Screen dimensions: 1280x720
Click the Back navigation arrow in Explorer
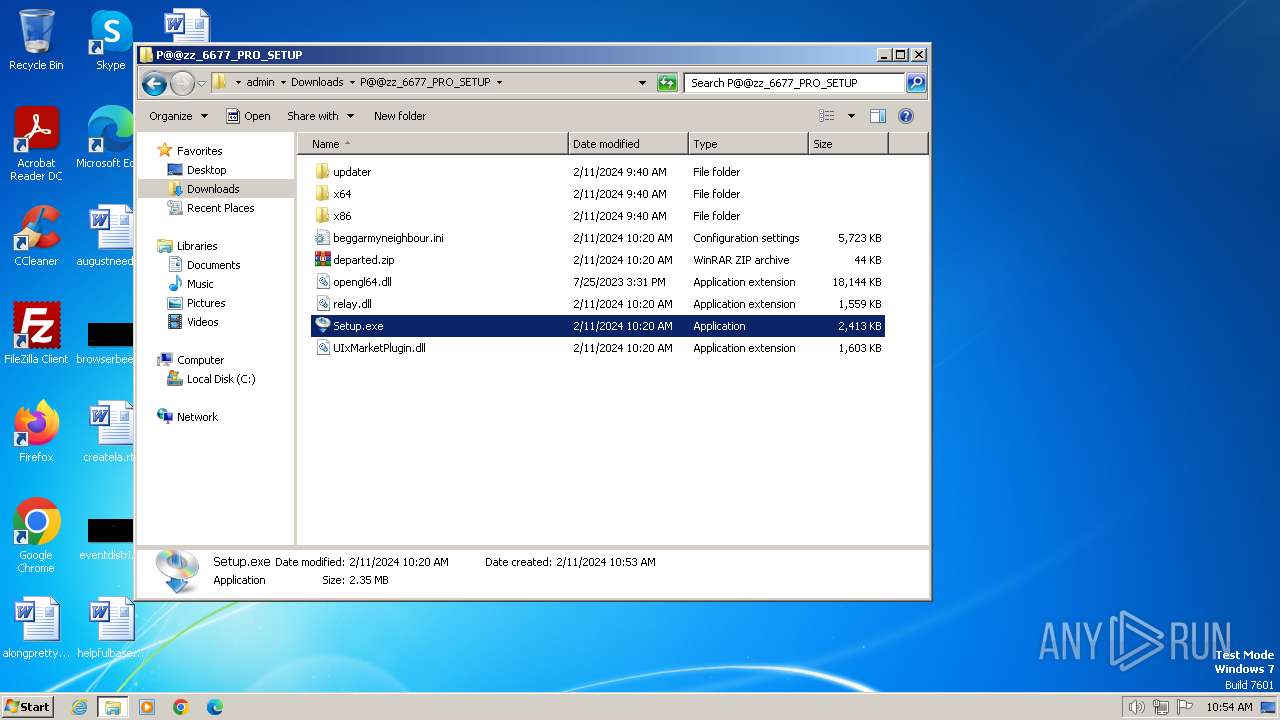pyautogui.click(x=154, y=83)
